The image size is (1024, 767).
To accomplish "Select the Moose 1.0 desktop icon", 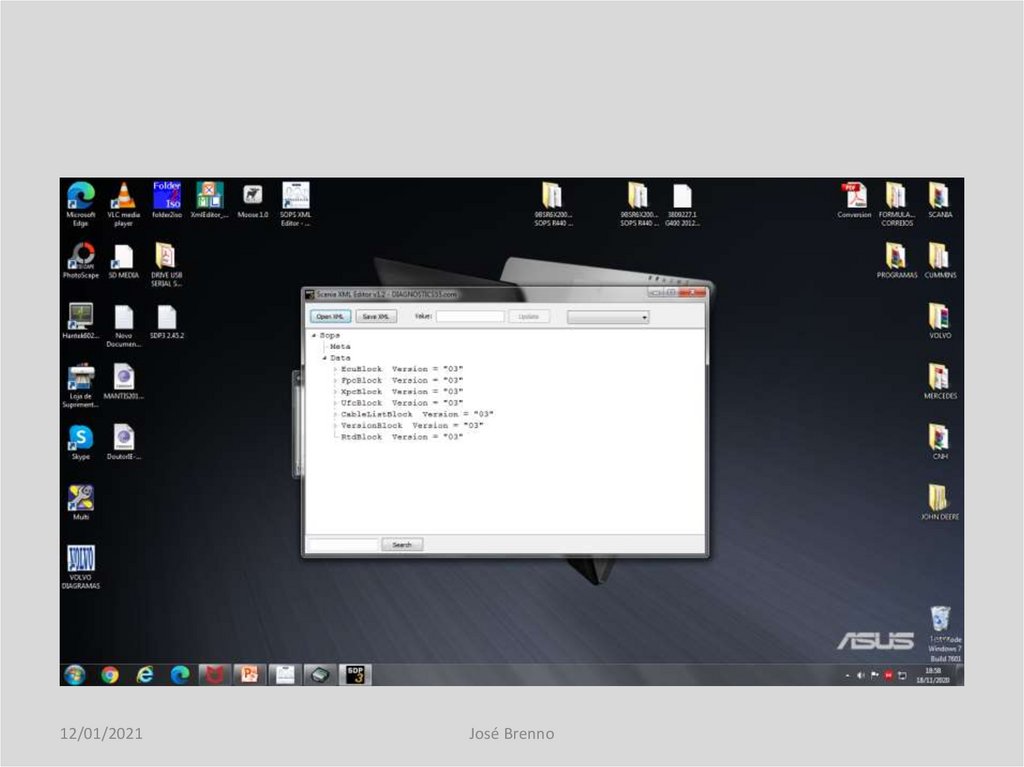I will (253, 200).
